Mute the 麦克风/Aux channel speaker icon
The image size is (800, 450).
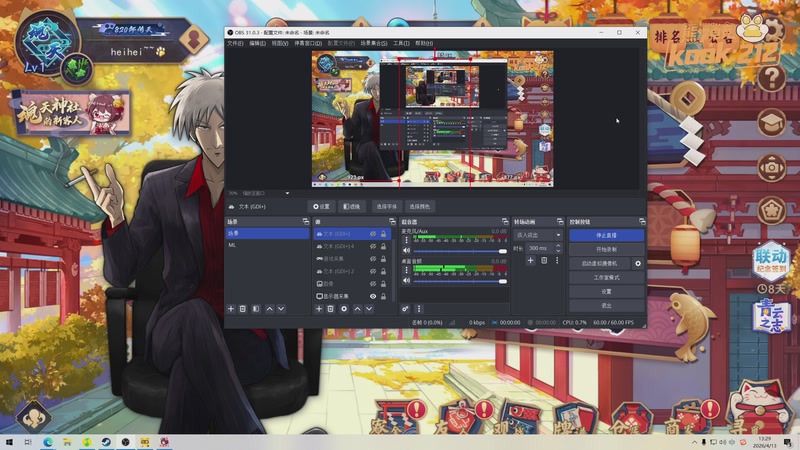[x=407, y=251]
